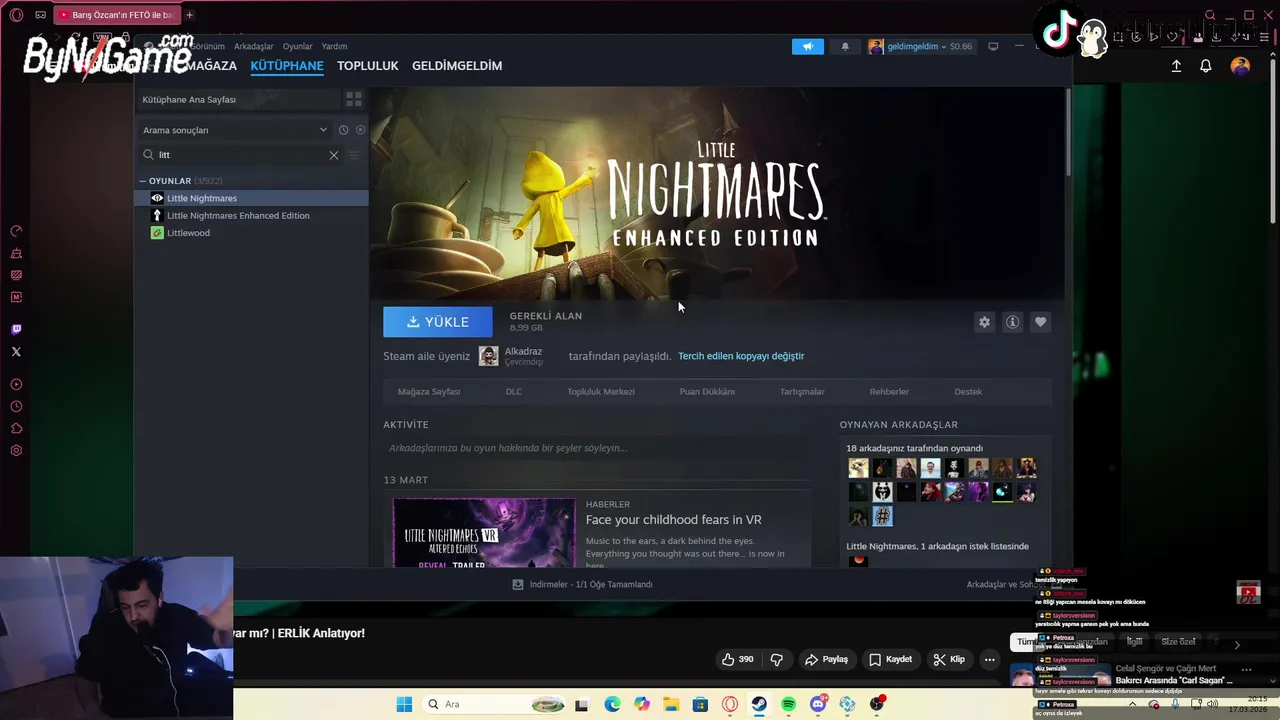Select Little Nightmares Enhanced Edition in list
Image resolution: width=1280 pixels, height=720 pixels.
252,215
